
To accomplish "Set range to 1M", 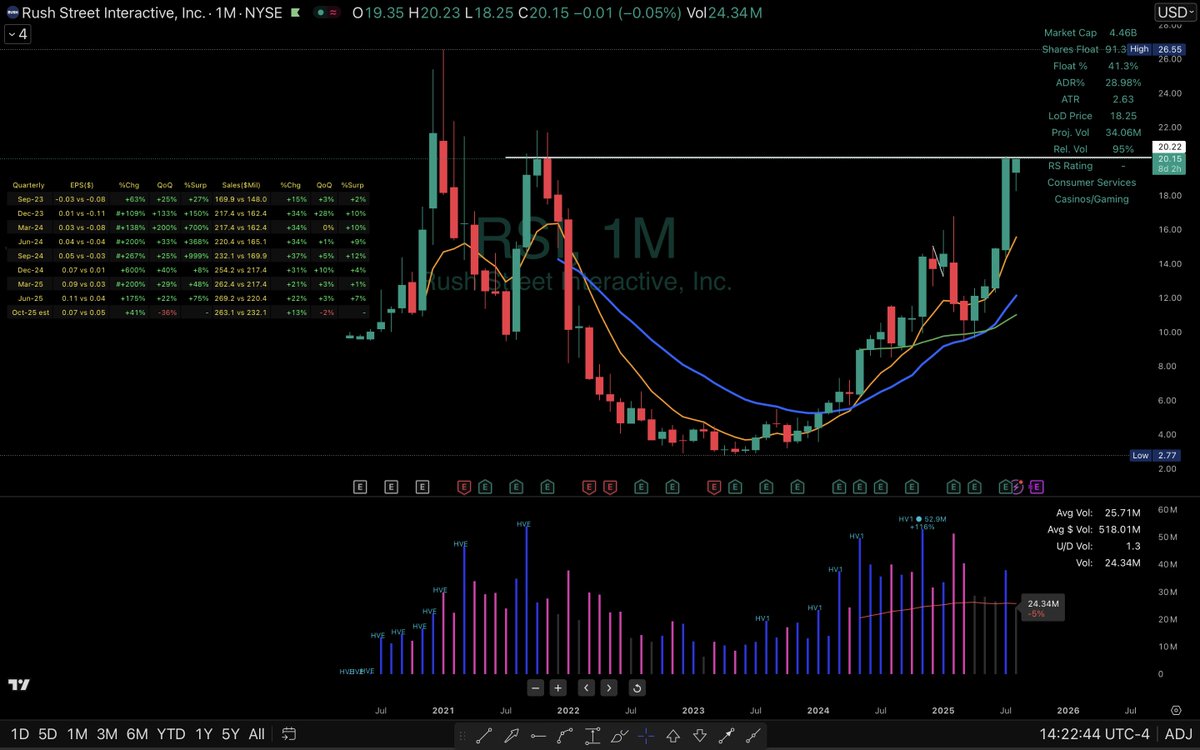I will pyautogui.click(x=77, y=734).
